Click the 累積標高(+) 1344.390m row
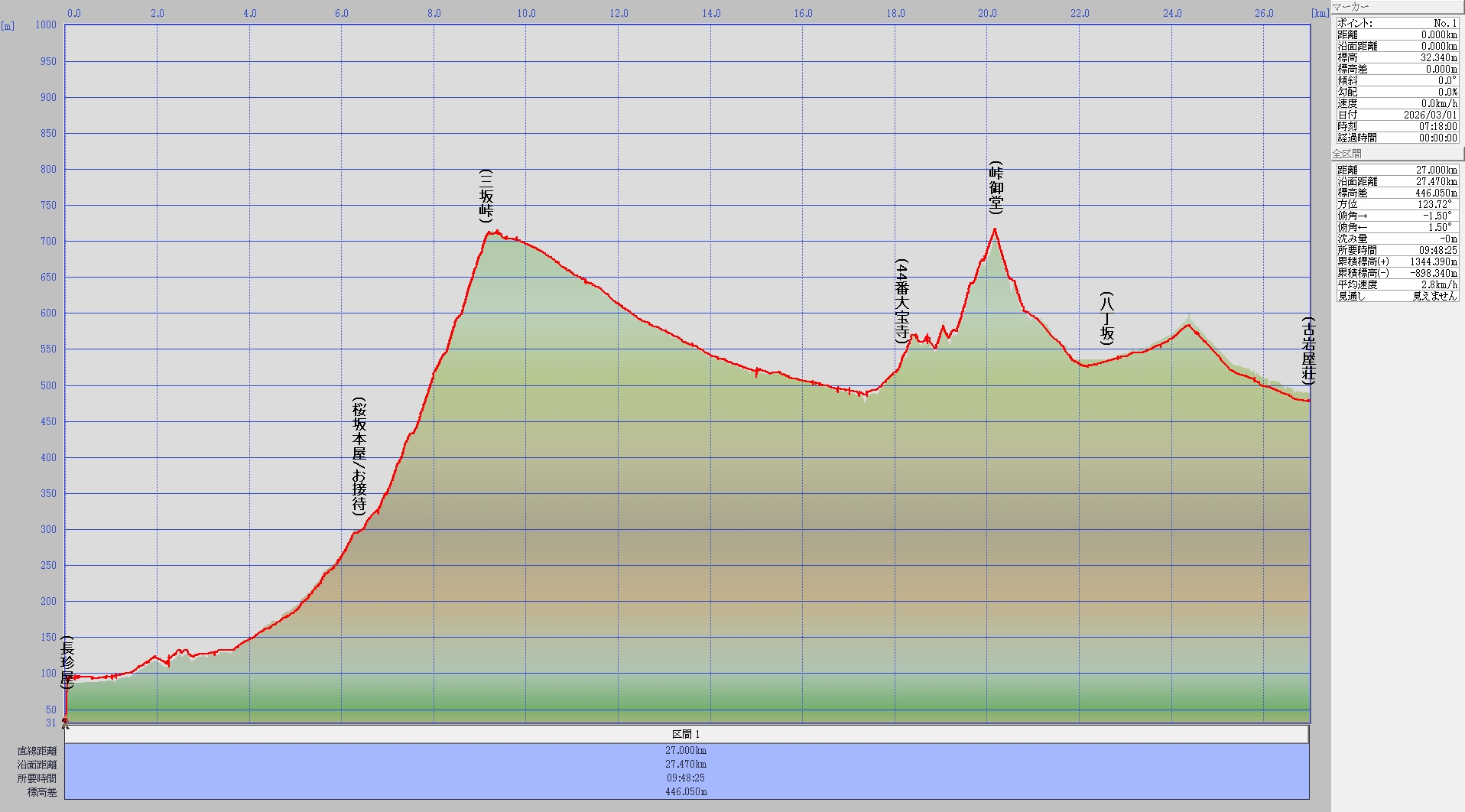This screenshot has height=812, width=1465. pos(1396,261)
